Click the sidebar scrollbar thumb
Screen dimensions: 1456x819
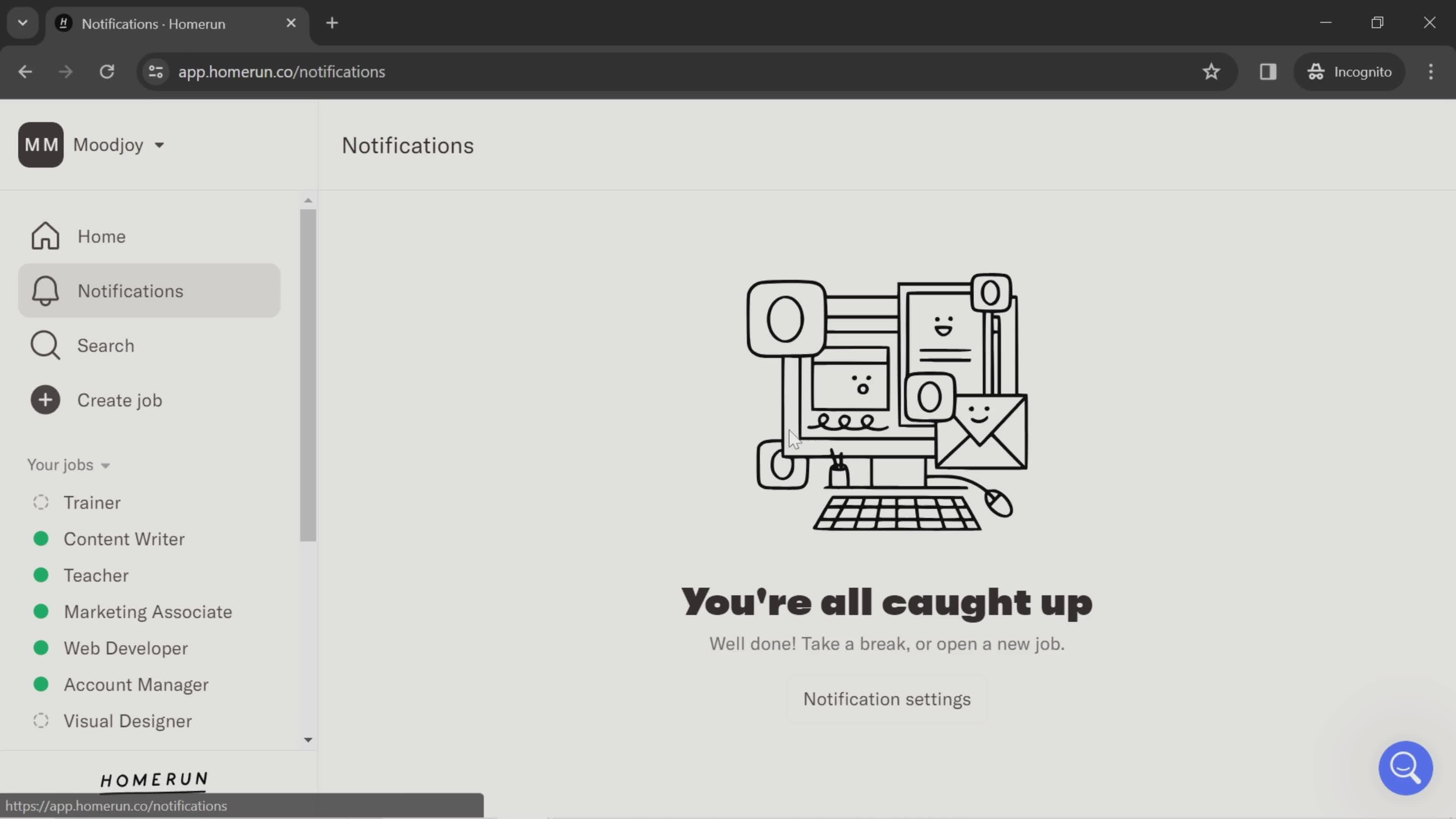pyautogui.click(x=308, y=375)
